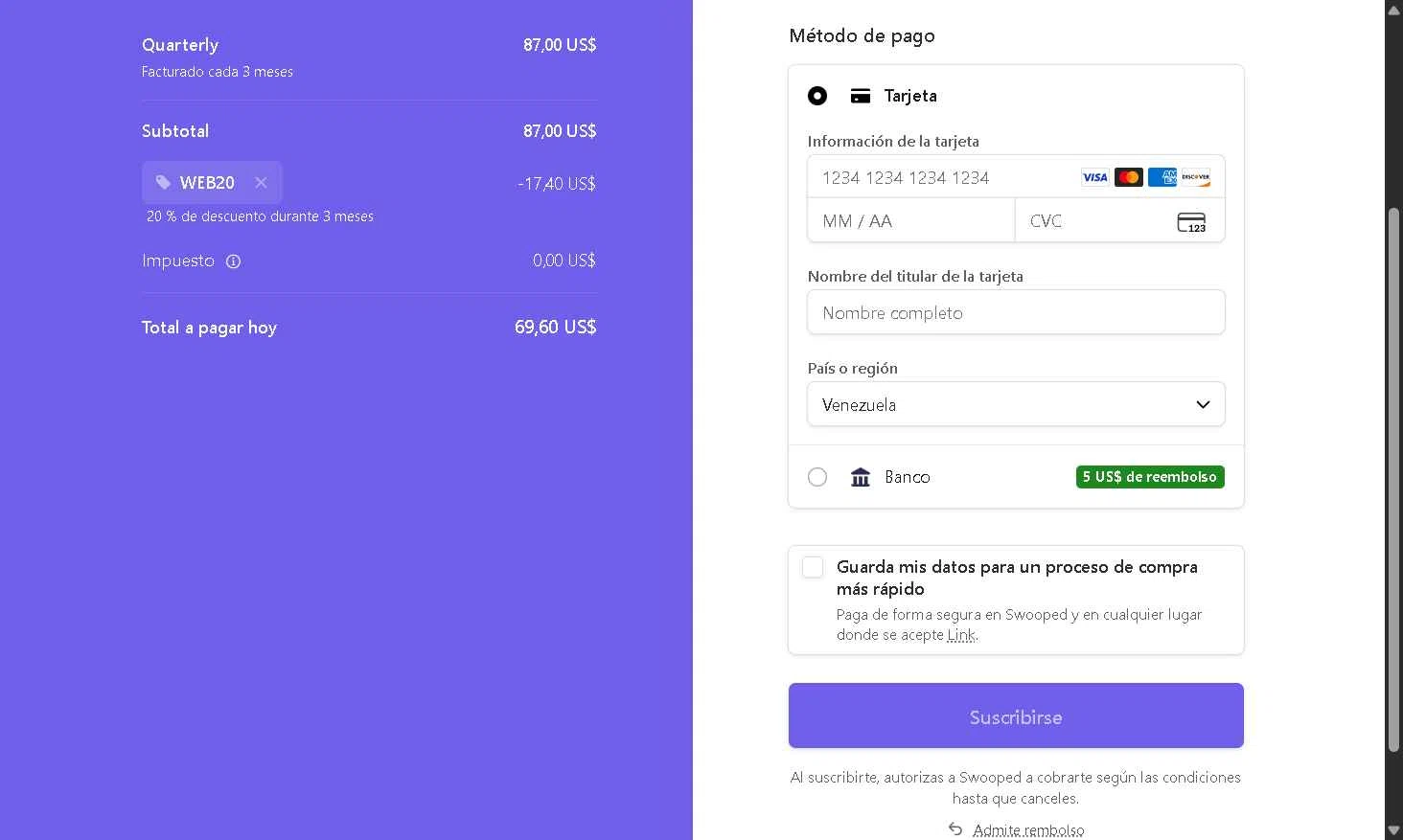Focus the CVC input field
Image resolution: width=1403 pixels, height=840 pixels.
pos(1119,221)
